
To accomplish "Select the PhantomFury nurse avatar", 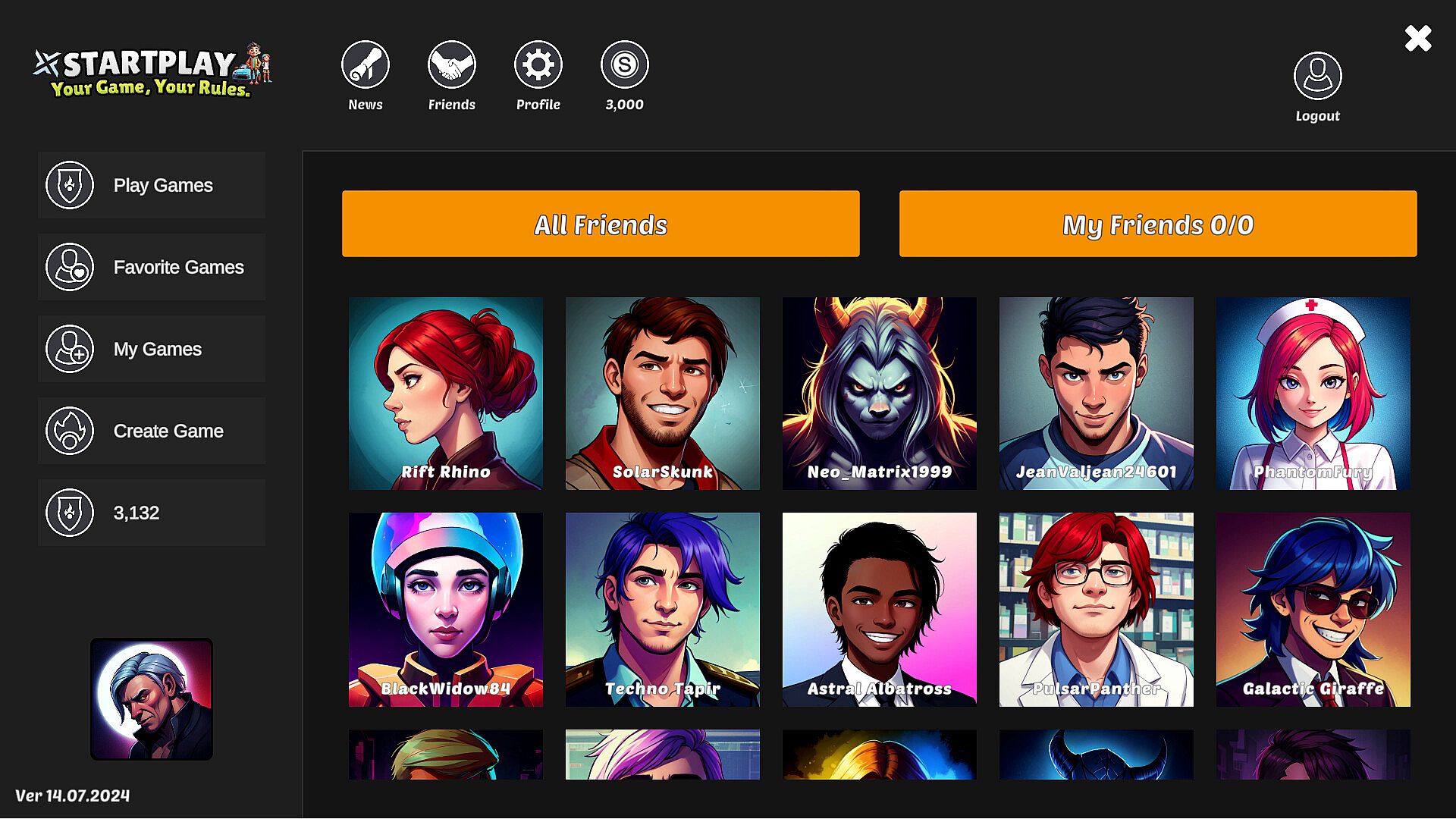I will point(1313,394).
